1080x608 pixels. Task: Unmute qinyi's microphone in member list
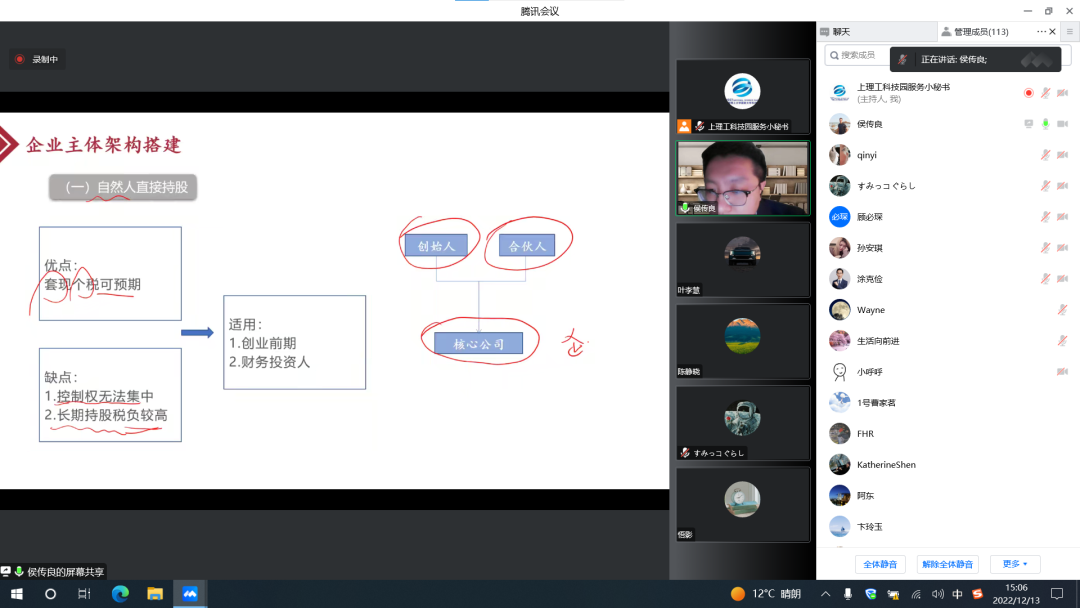pos(1046,155)
